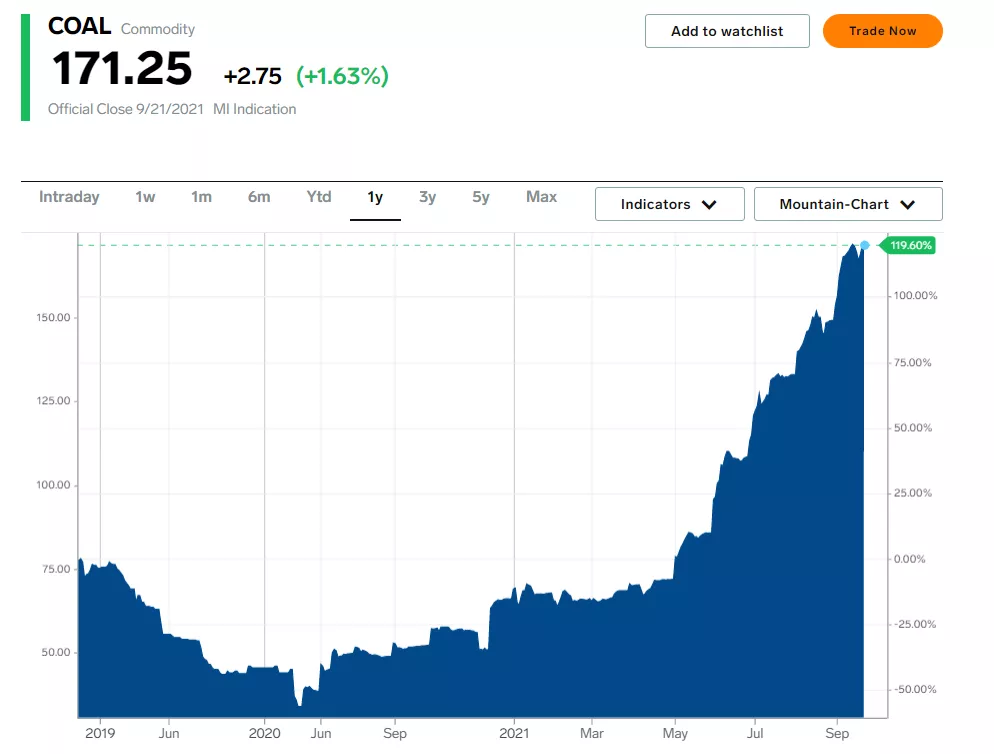
Task: Click the Mar x-axis label
Action: [x=591, y=734]
